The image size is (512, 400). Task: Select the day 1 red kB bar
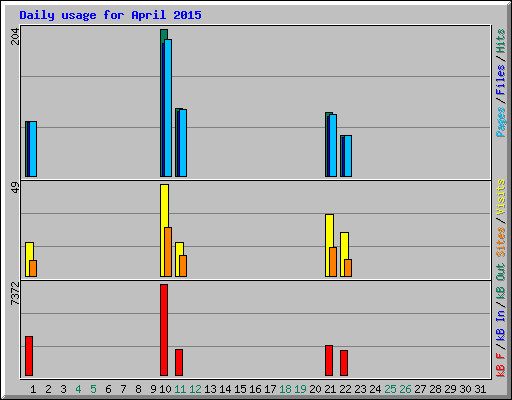[29, 356]
